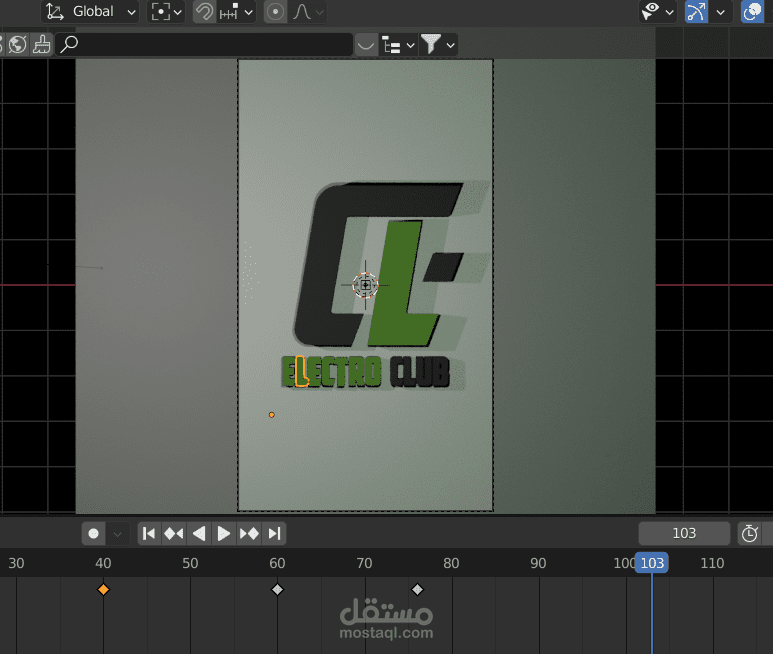Image resolution: width=773 pixels, height=654 pixels.
Task: Click the current frame field showing 103
Action: pos(684,533)
